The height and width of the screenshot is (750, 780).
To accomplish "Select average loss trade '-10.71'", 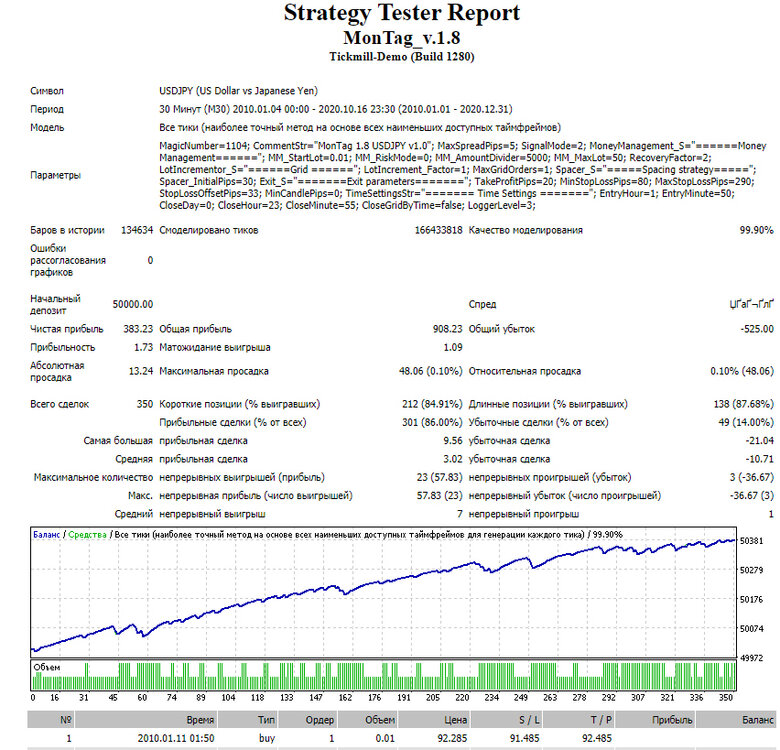I will pos(759,460).
